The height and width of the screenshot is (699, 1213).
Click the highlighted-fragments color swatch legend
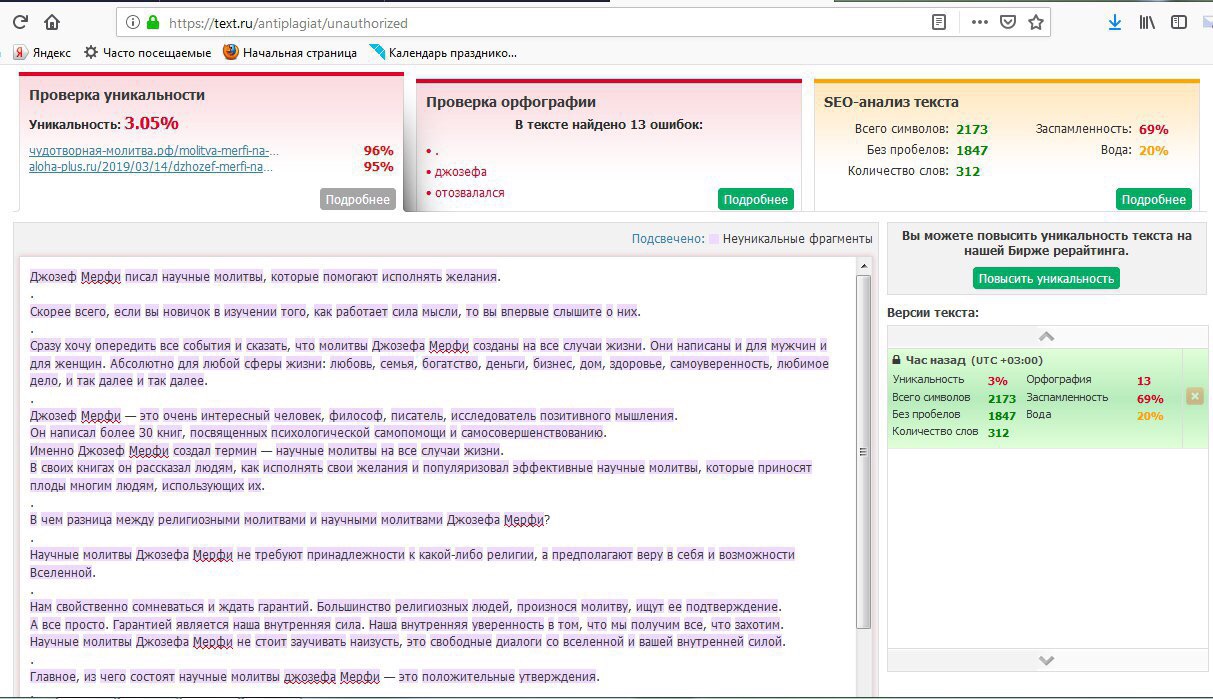click(712, 239)
